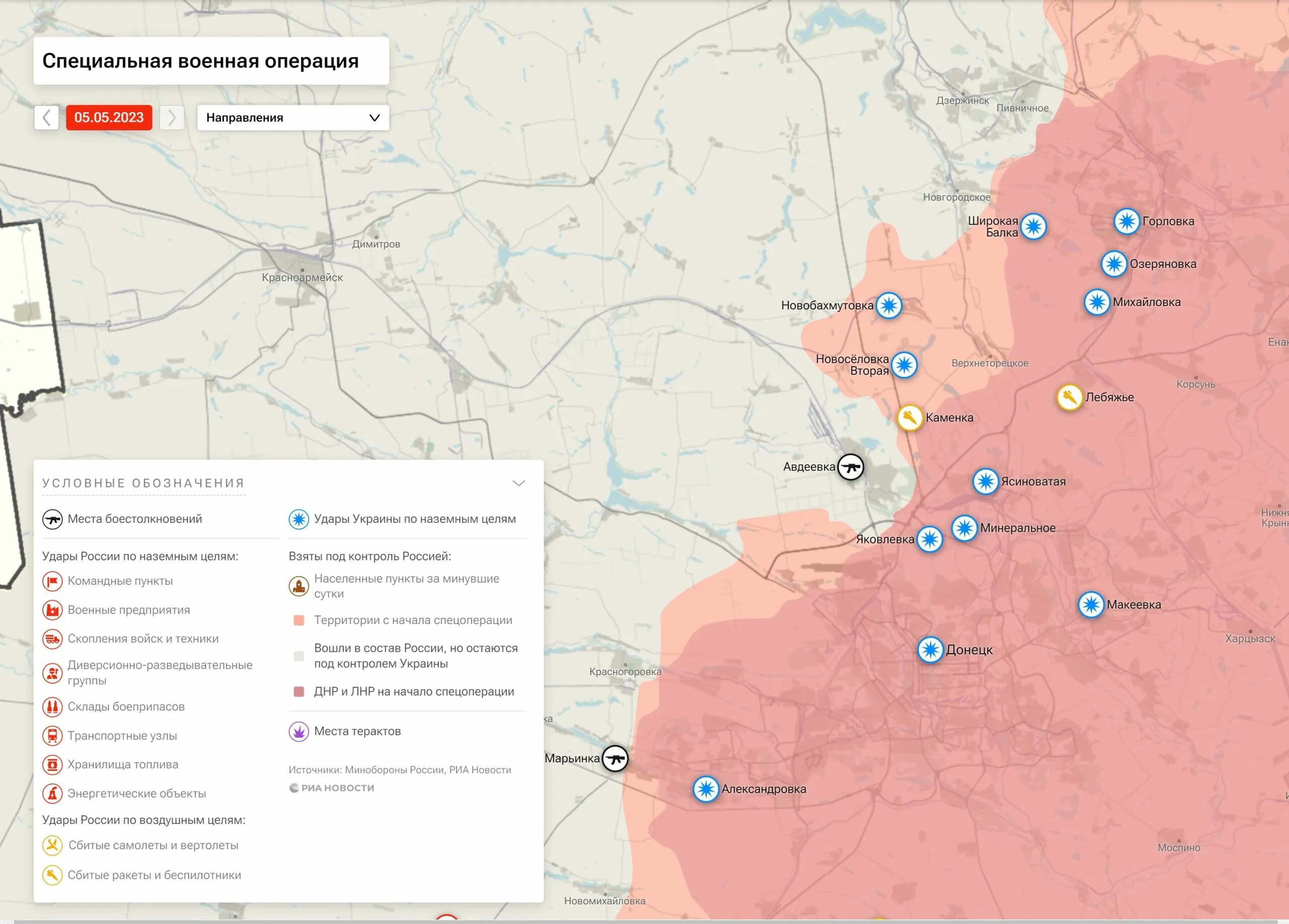Click the Условные обозначения heading
The image size is (1289, 924).
tap(143, 483)
